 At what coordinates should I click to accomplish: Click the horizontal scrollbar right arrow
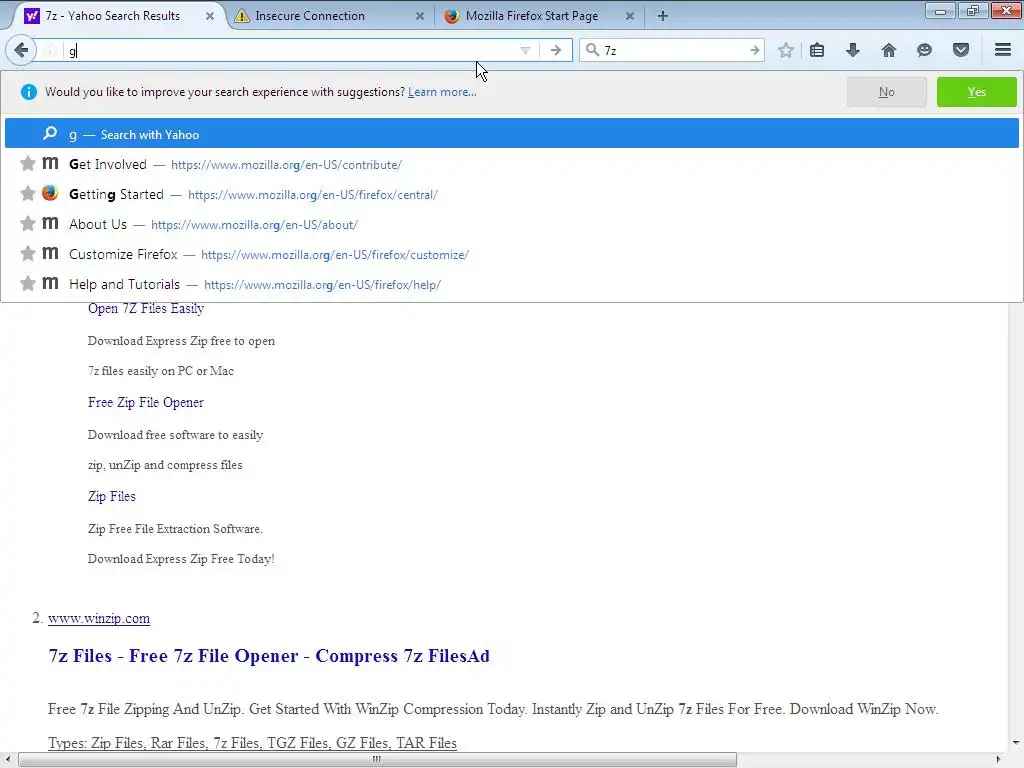pyautogui.click(x=998, y=760)
